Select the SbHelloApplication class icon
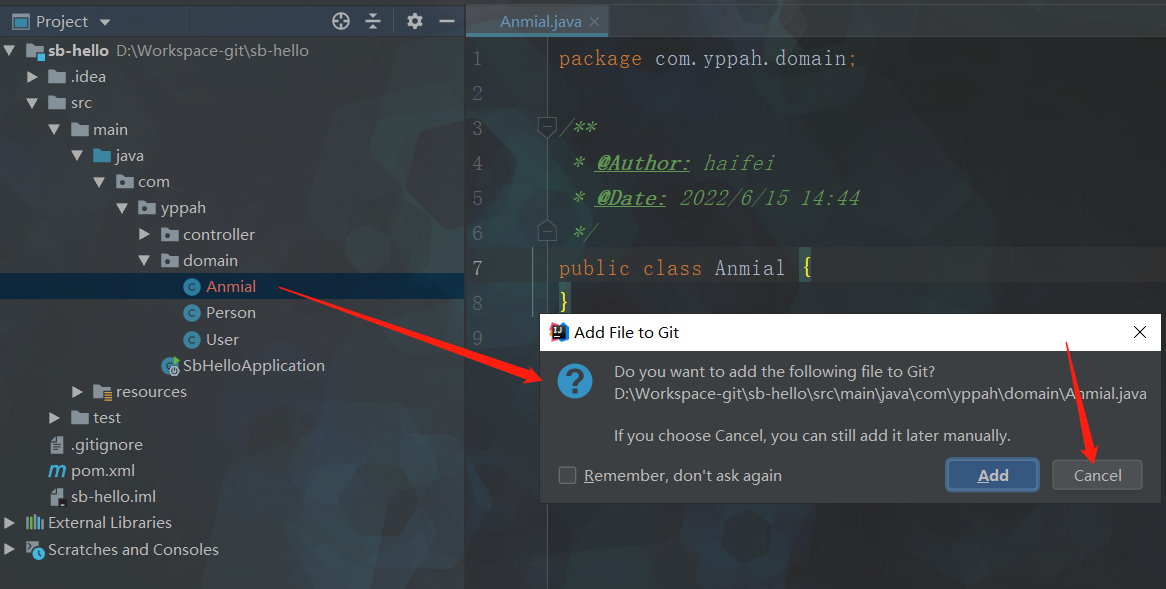1166x589 pixels. 170,366
